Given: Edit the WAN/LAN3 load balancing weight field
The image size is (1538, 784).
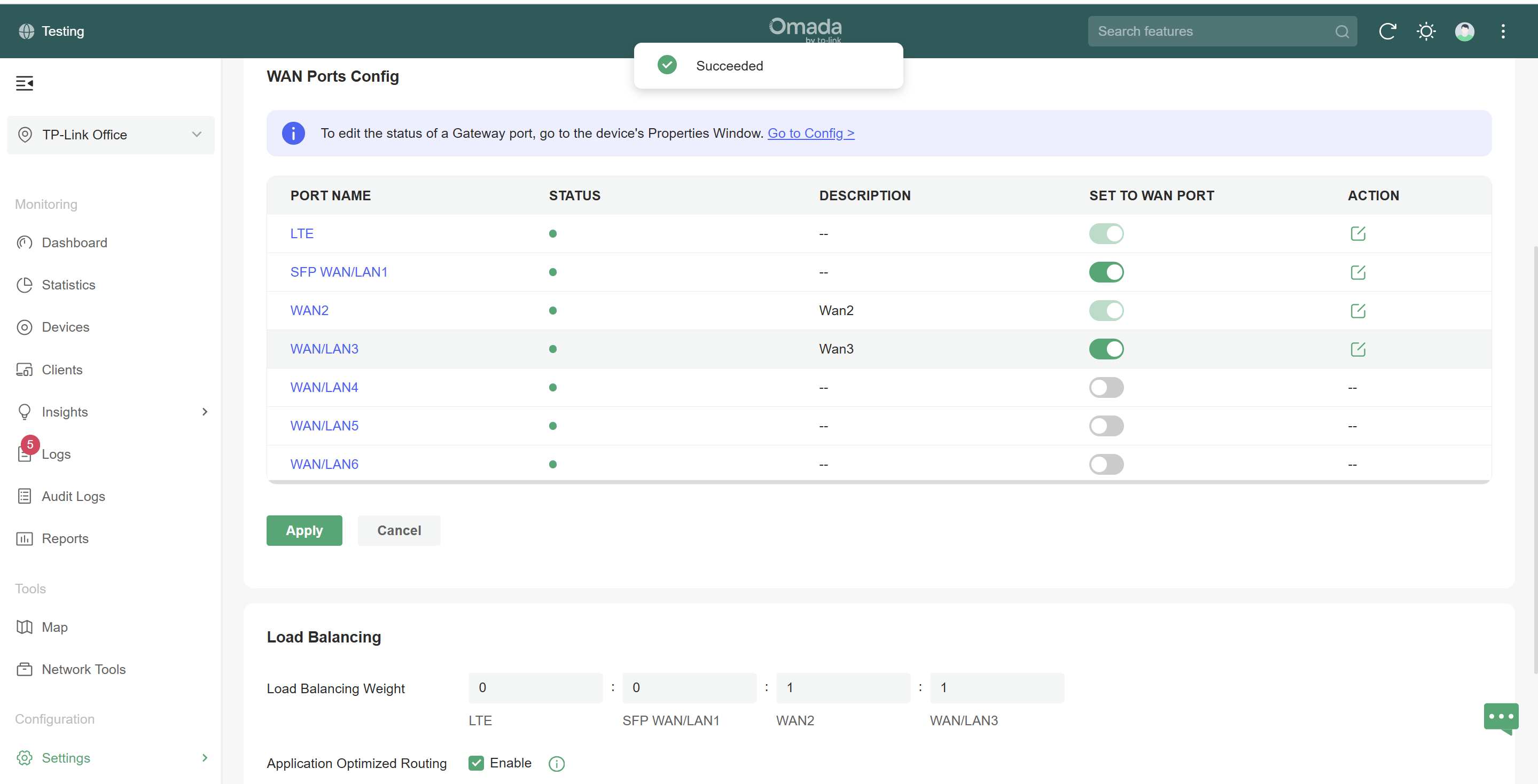Looking at the screenshot, I should click(996, 687).
